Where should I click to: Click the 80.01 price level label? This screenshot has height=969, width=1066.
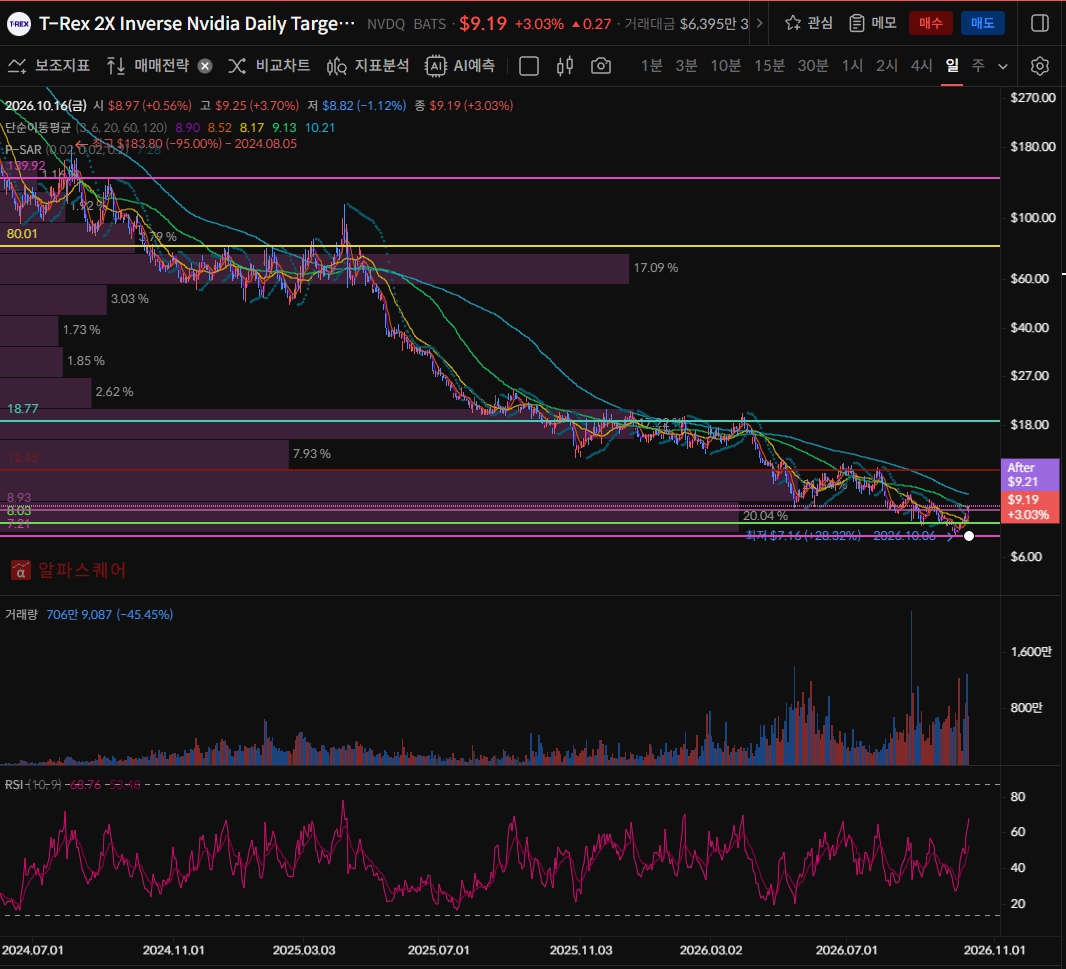[x=22, y=233]
